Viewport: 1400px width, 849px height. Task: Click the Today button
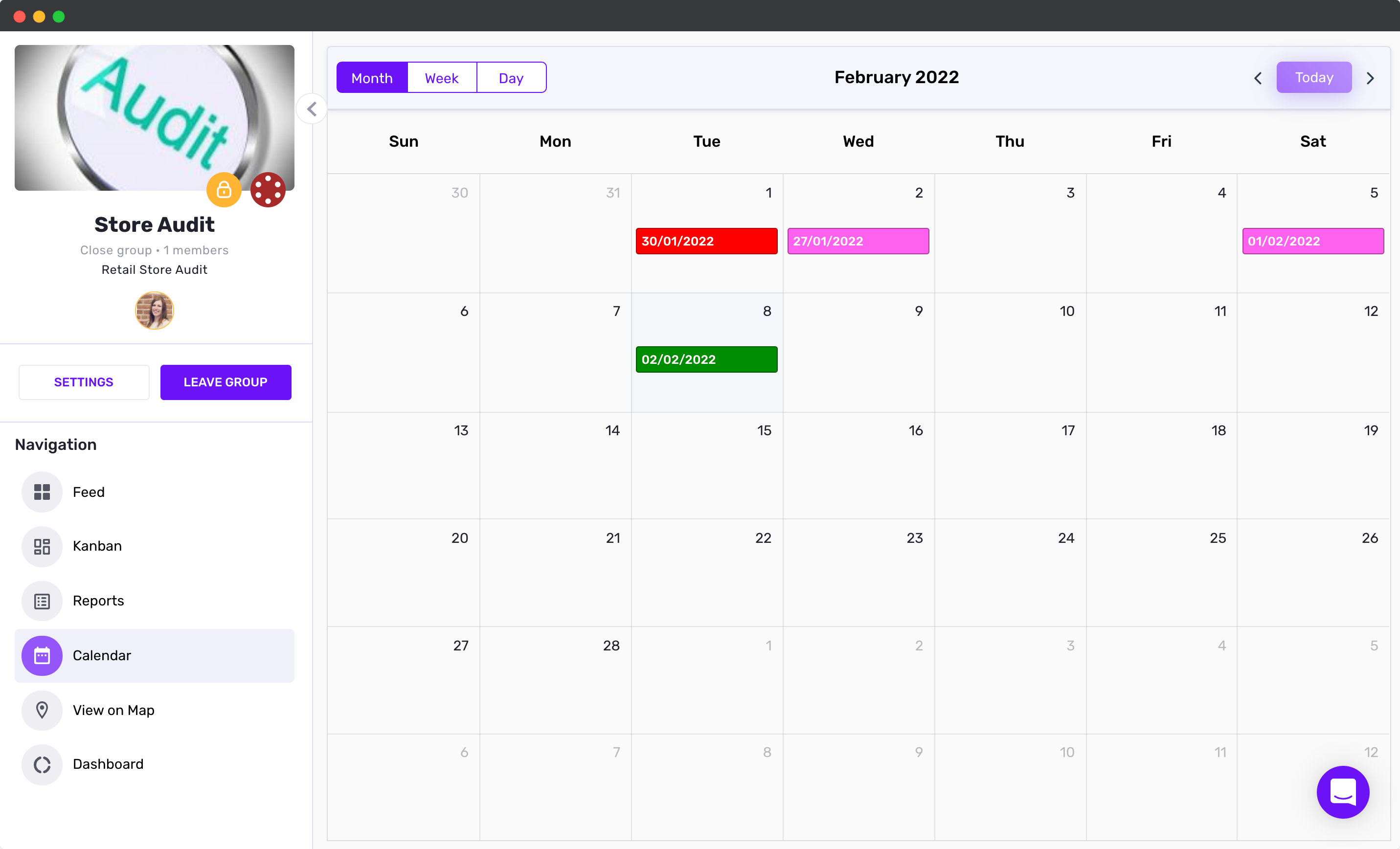[1313, 77]
